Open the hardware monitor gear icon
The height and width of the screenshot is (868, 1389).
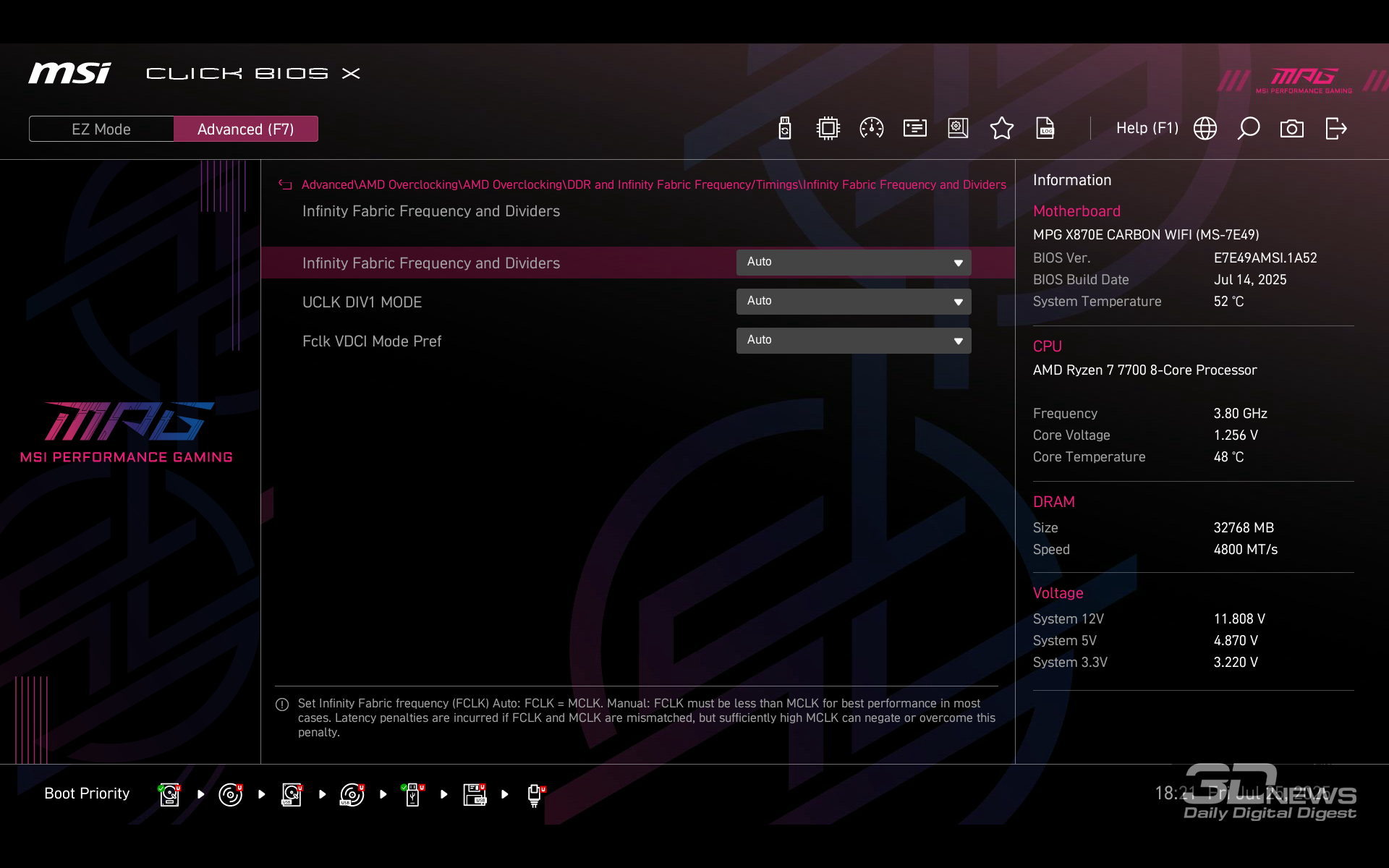pos(959,129)
